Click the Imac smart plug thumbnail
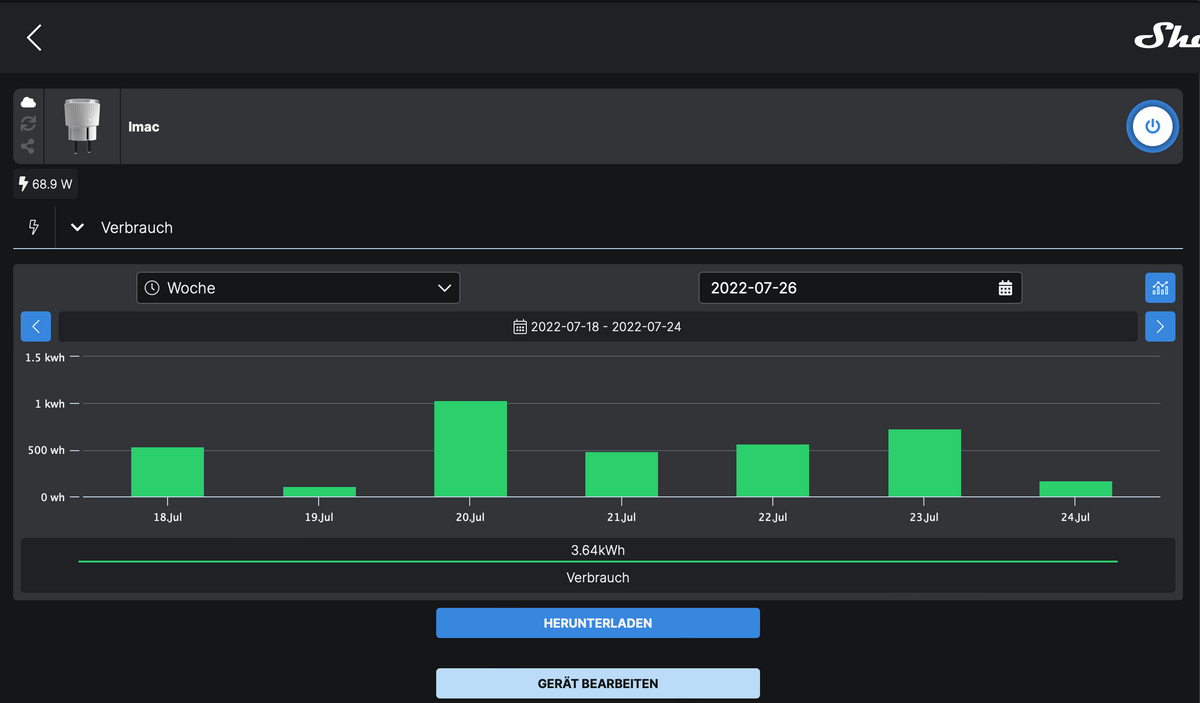 point(82,126)
